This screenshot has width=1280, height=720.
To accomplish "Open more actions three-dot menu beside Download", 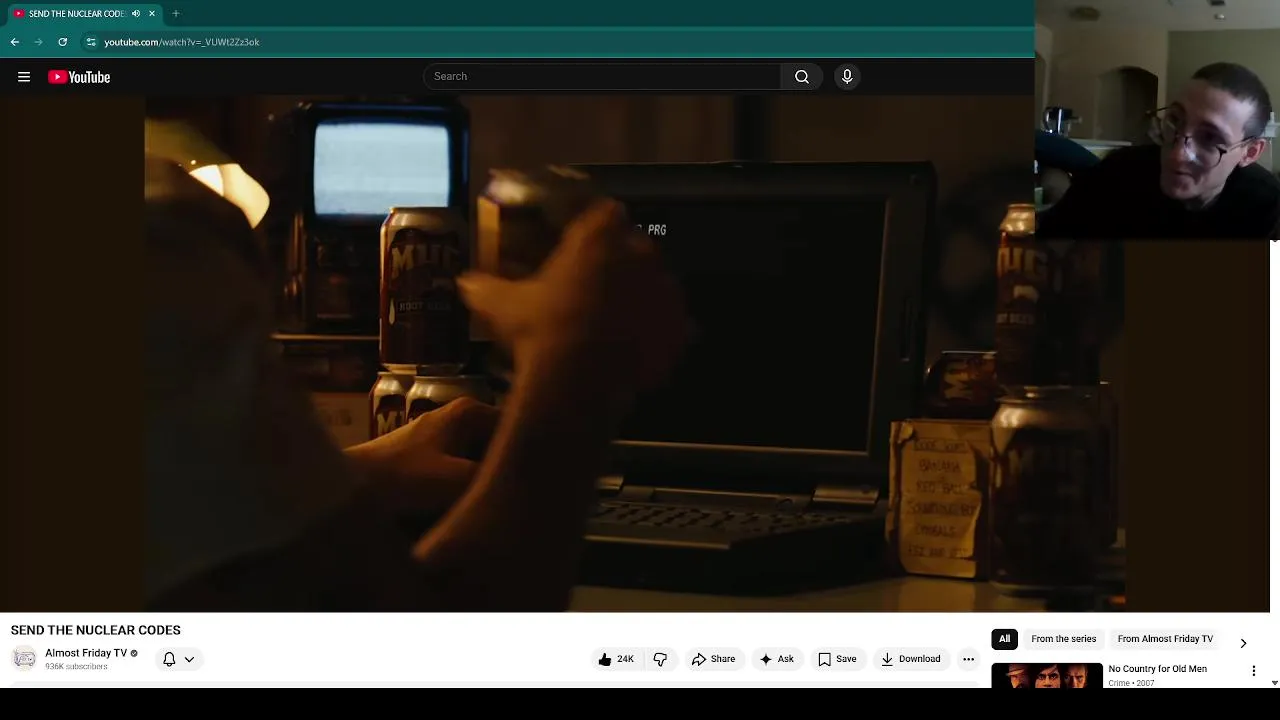I will (x=968, y=659).
